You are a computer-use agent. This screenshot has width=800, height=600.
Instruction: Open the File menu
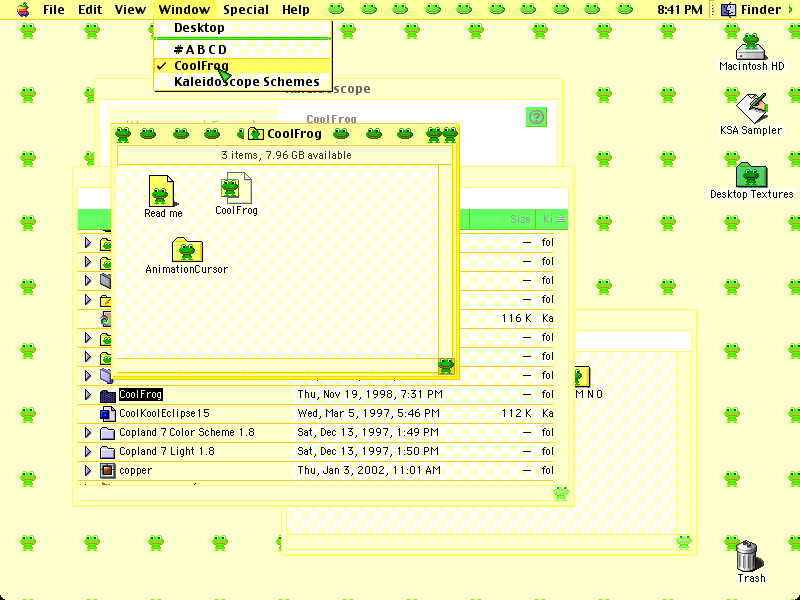click(x=54, y=10)
